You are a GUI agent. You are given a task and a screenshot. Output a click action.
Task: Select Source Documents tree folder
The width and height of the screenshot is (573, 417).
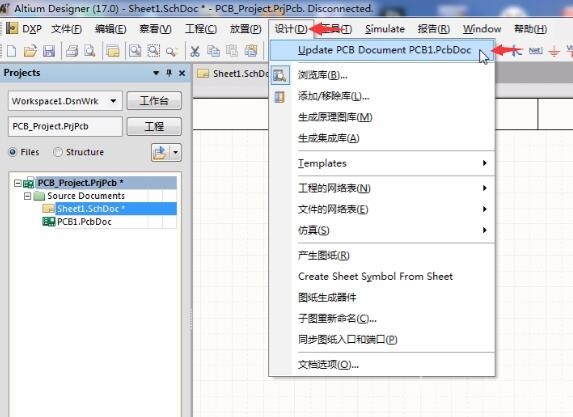[x=86, y=196]
